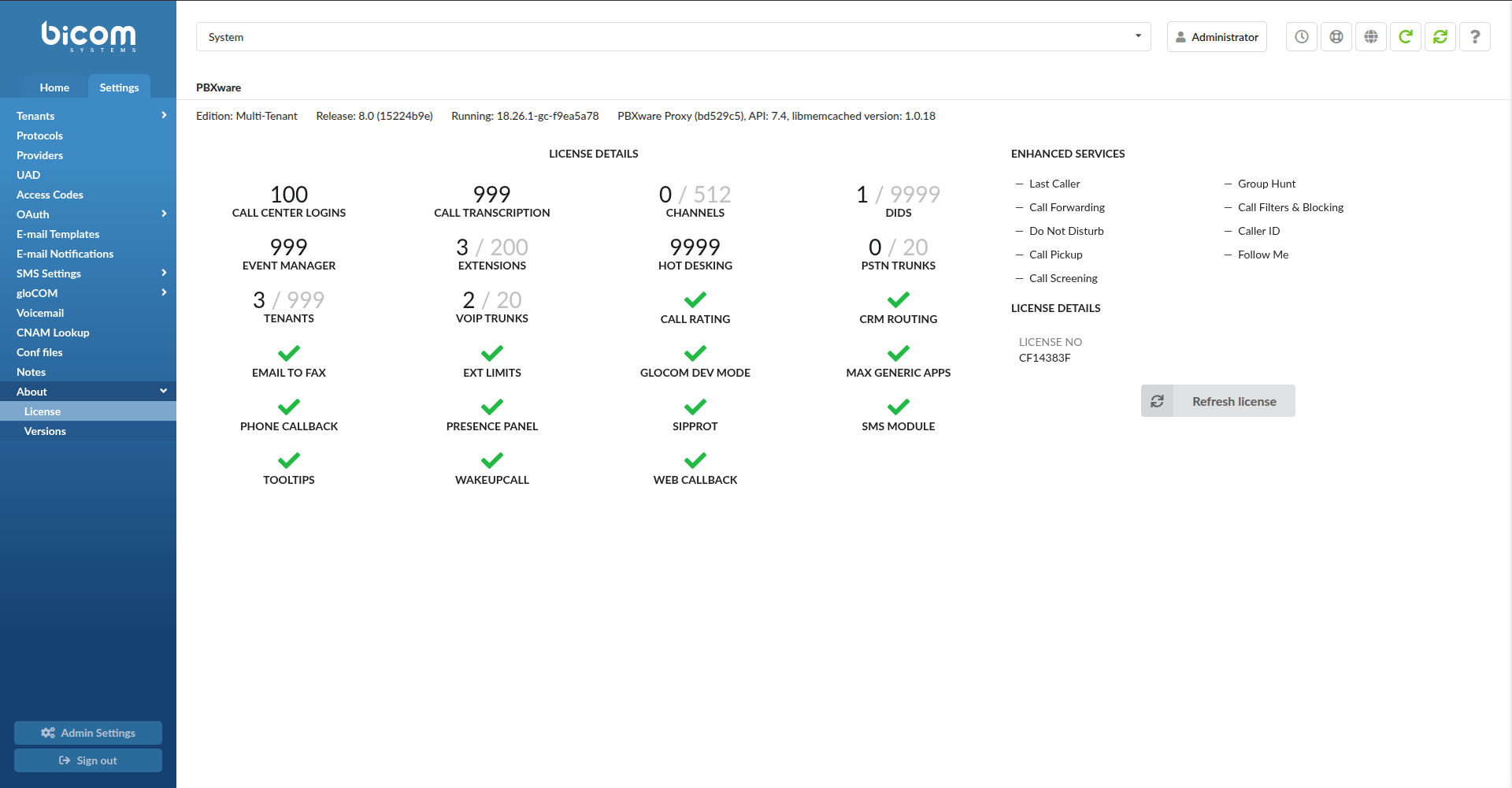
Task: Click the globe icon in the toolbar
Action: click(x=1371, y=37)
